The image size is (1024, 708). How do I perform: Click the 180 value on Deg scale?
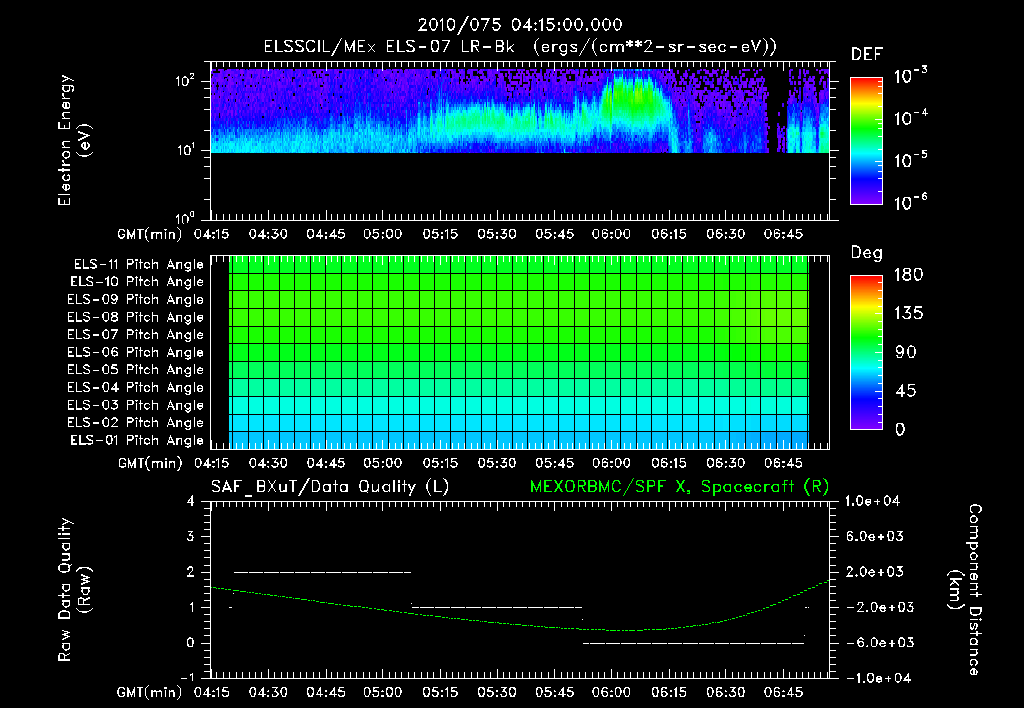tap(908, 275)
